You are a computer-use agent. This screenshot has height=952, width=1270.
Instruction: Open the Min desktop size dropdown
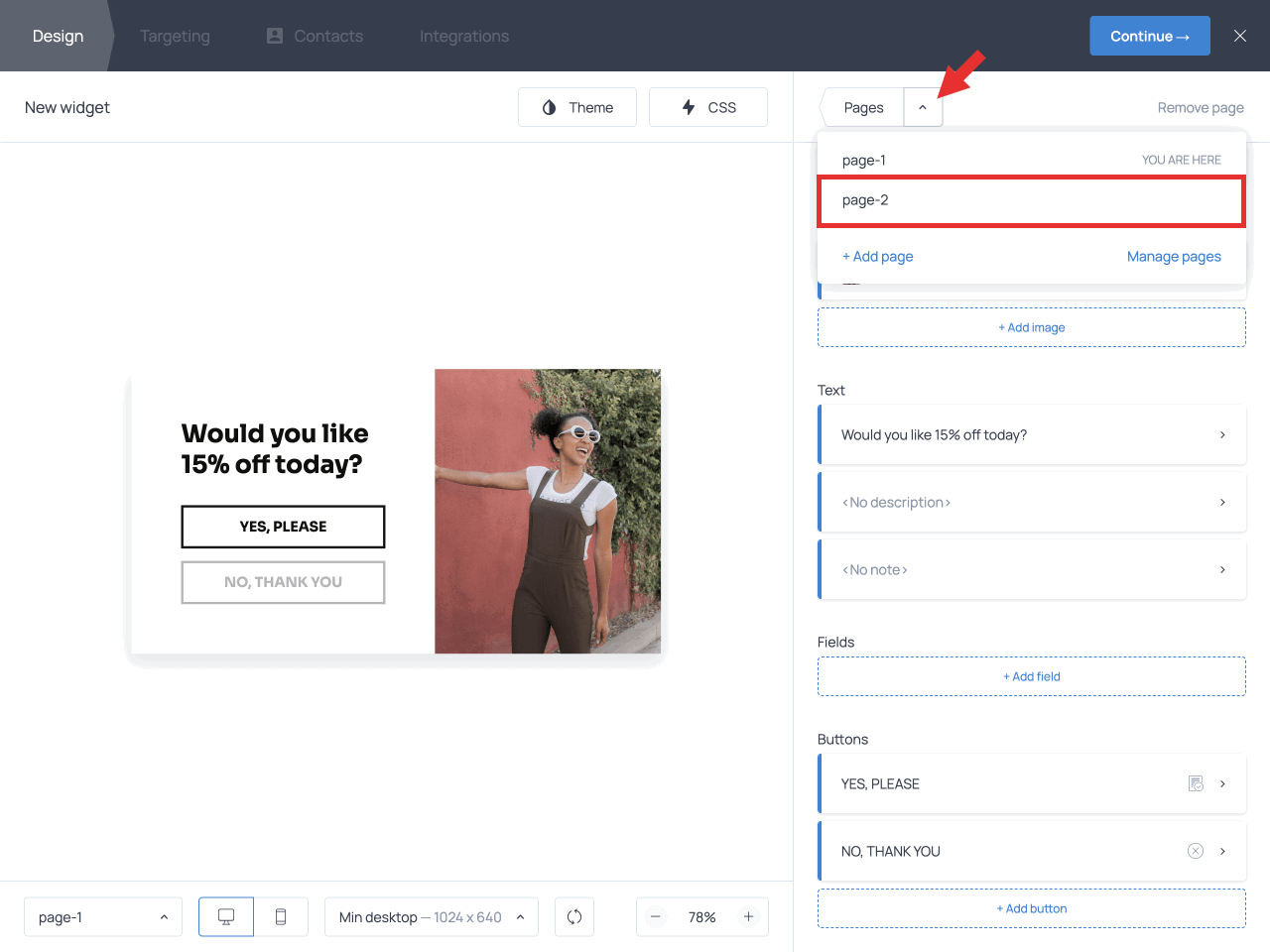[432, 917]
